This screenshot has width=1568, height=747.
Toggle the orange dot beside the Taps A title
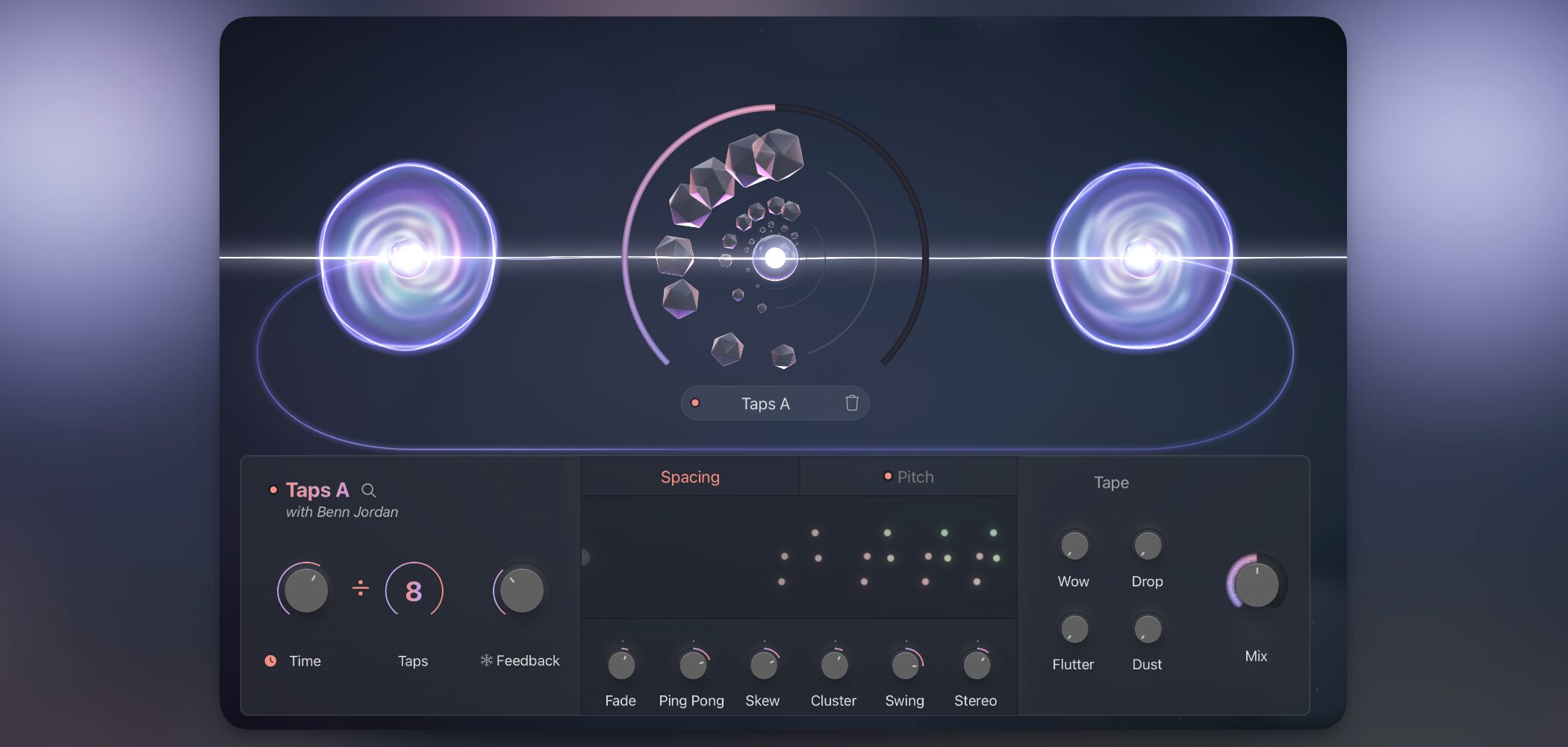click(273, 490)
